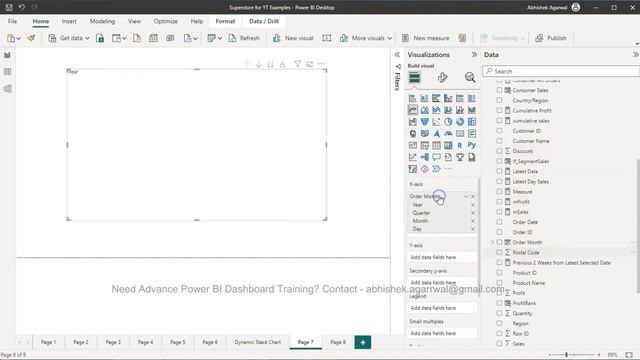This screenshot has height=360, width=640.
Task: Select the pie chart visualization
Action: (x=448, y=122)
